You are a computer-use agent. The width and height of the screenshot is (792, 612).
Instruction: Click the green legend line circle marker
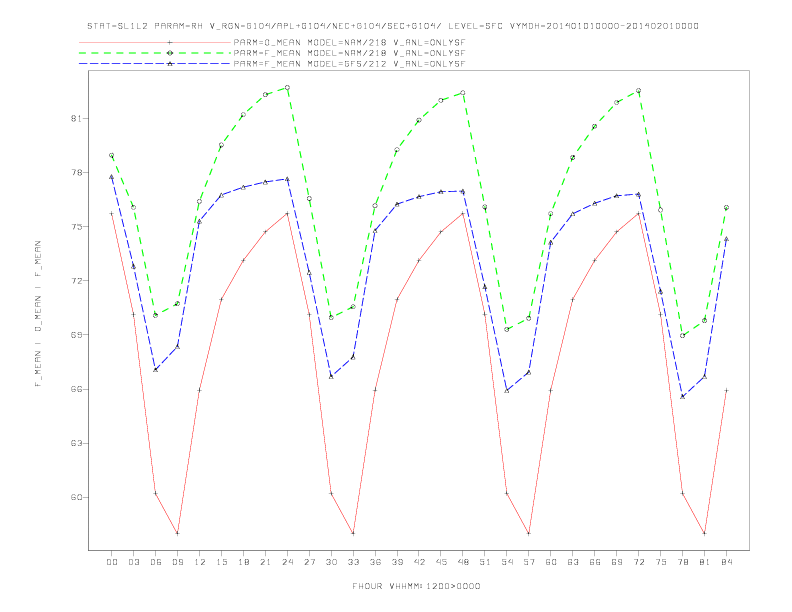170,53
